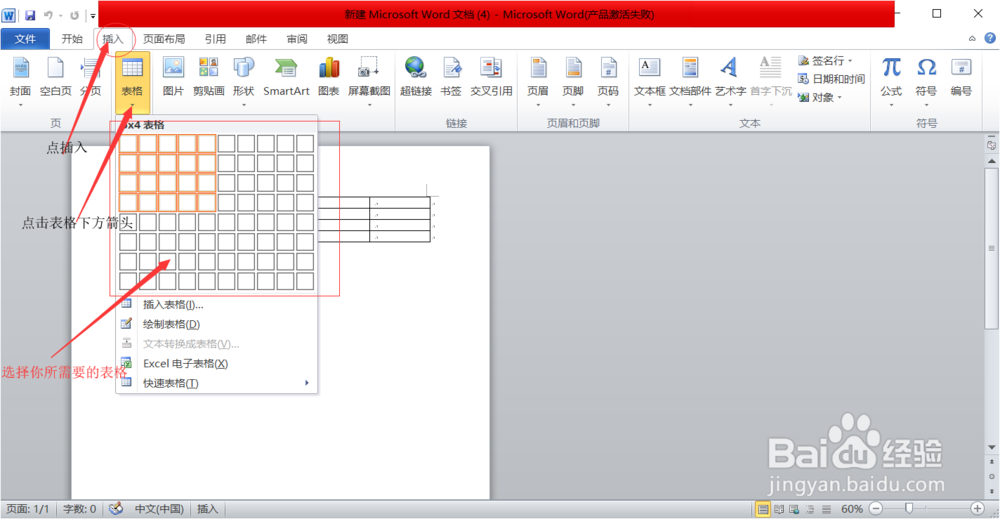Image resolution: width=1000 pixels, height=519 pixels.
Task: Toggle the ruler button above scrollbar
Action: [992, 145]
